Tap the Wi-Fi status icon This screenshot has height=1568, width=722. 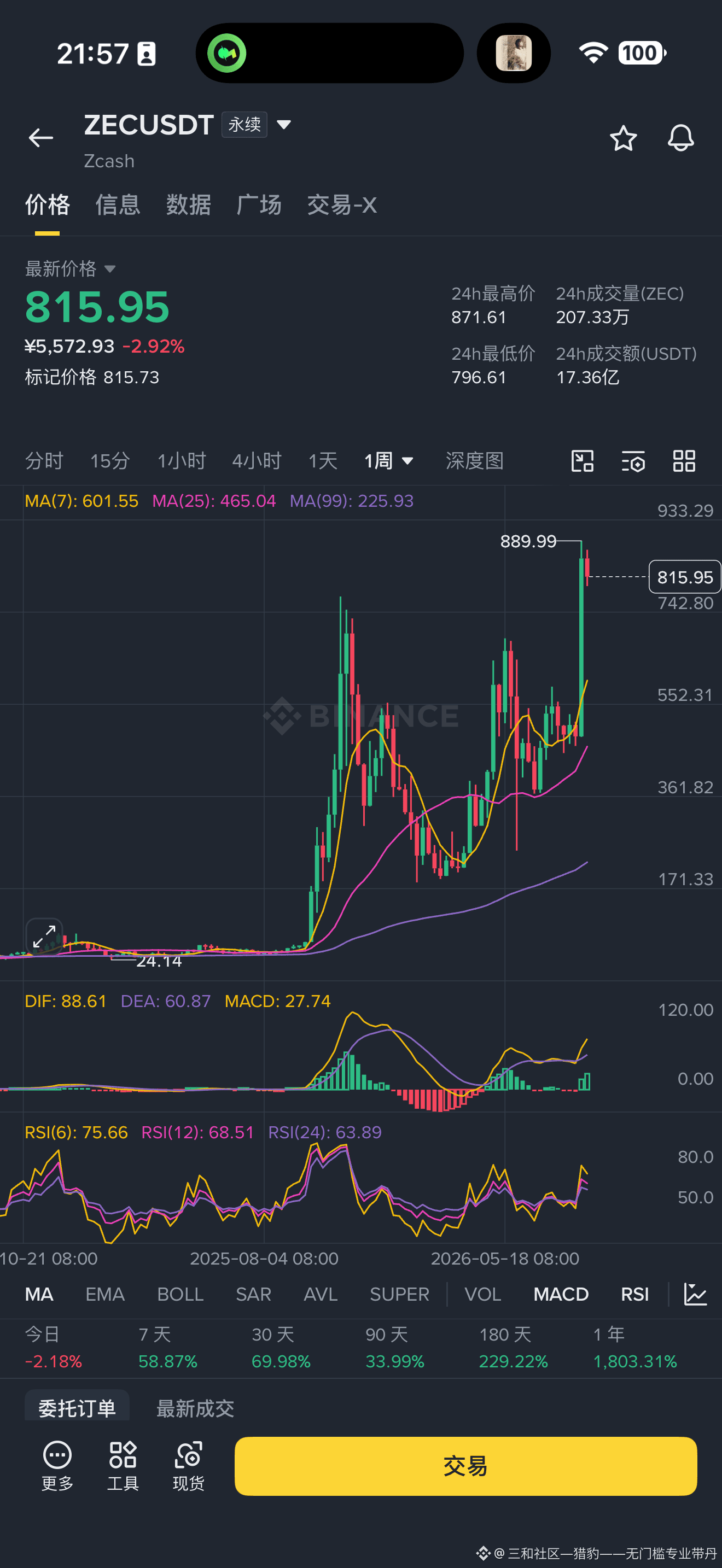593,53
